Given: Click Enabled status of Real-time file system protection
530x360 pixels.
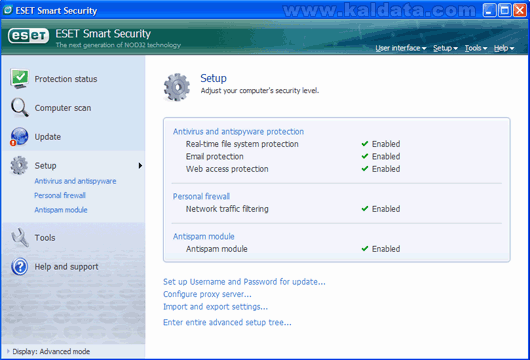Looking at the screenshot, I should (x=386, y=144).
